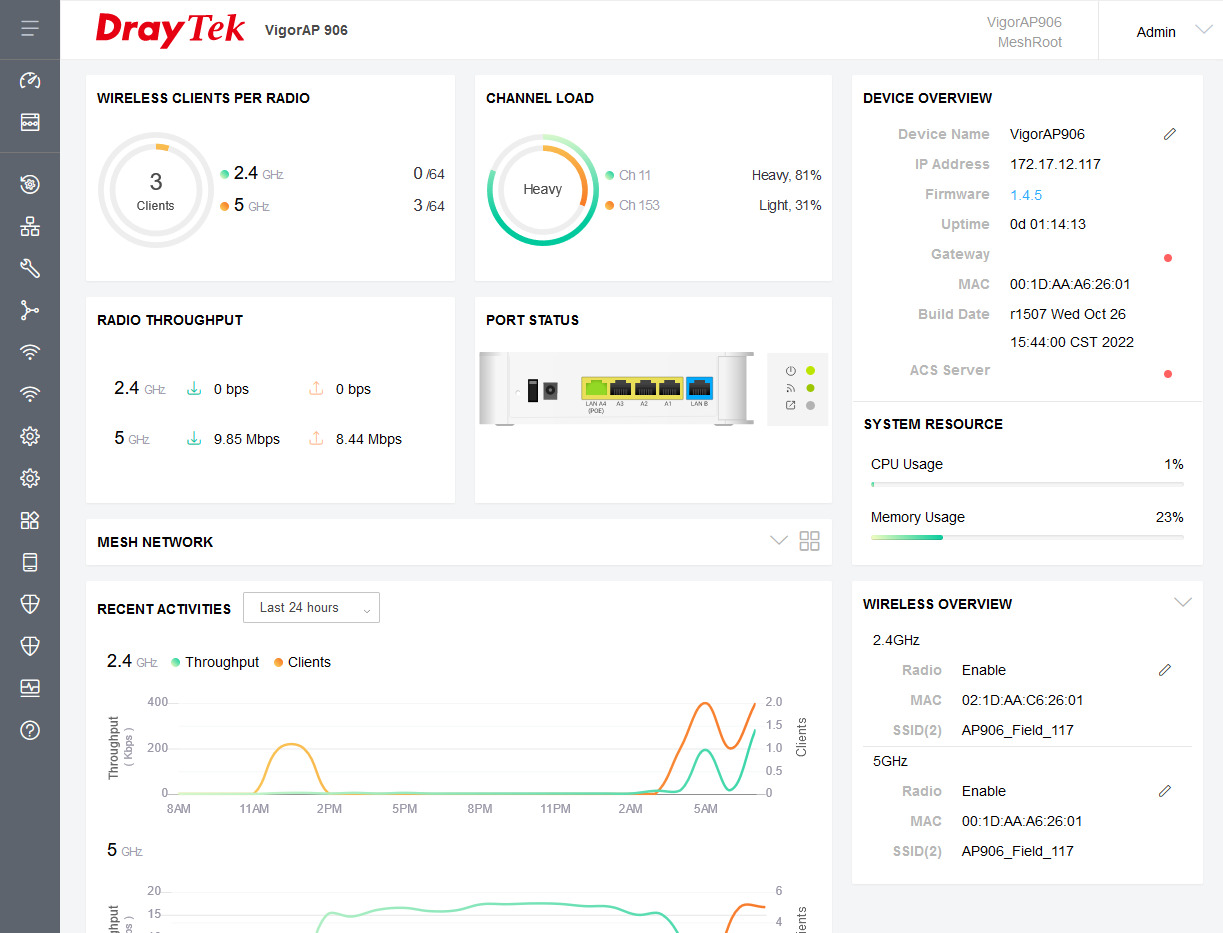This screenshot has height=933, width=1223.
Task: Collapse the Wireless Overview panel
Action: point(1182,603)
